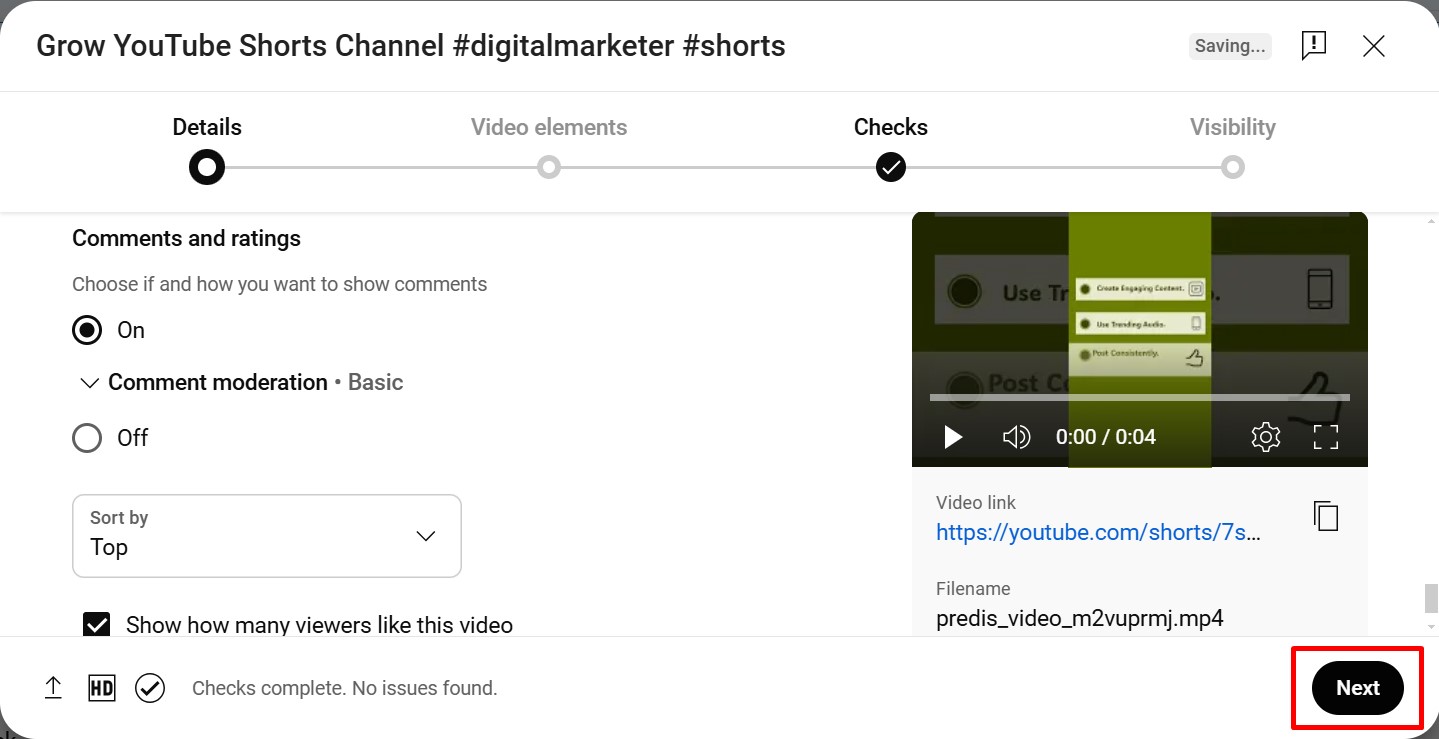The width and height of the screenshot is (1439, 739).
Task: Click the checks complete checkmark icon
Action: point(150,687)
